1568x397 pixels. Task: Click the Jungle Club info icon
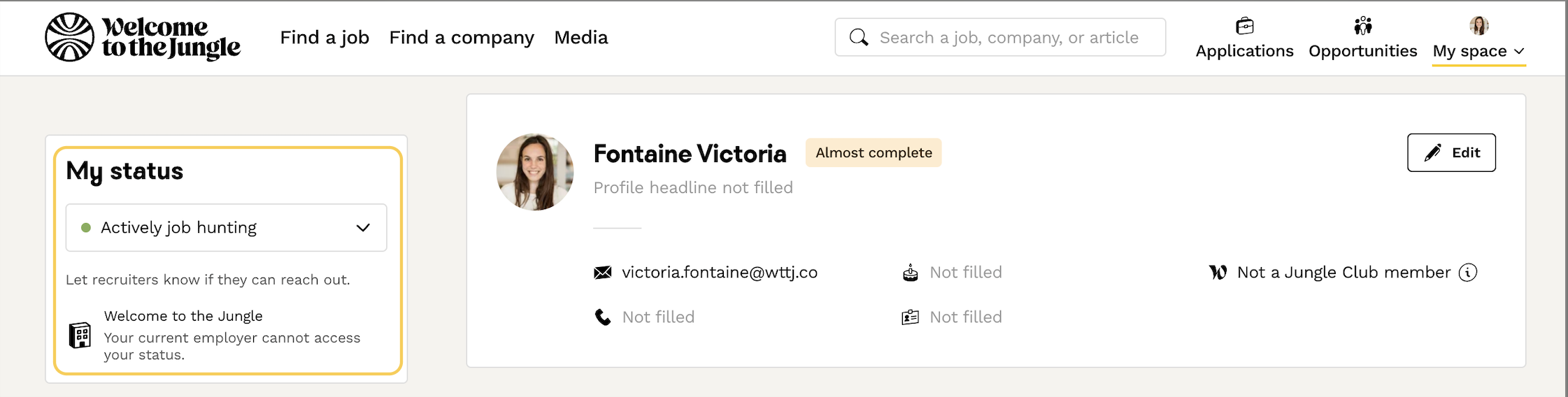pyautogui.click(x=1468, y=273)
